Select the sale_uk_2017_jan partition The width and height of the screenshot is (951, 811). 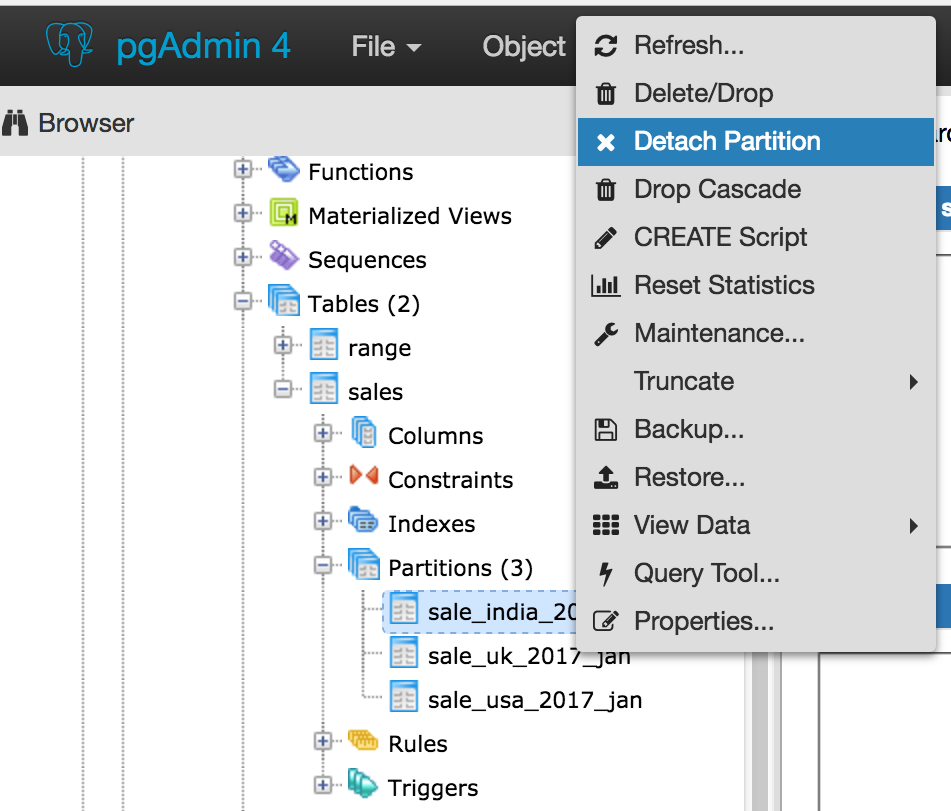[528, 656]
